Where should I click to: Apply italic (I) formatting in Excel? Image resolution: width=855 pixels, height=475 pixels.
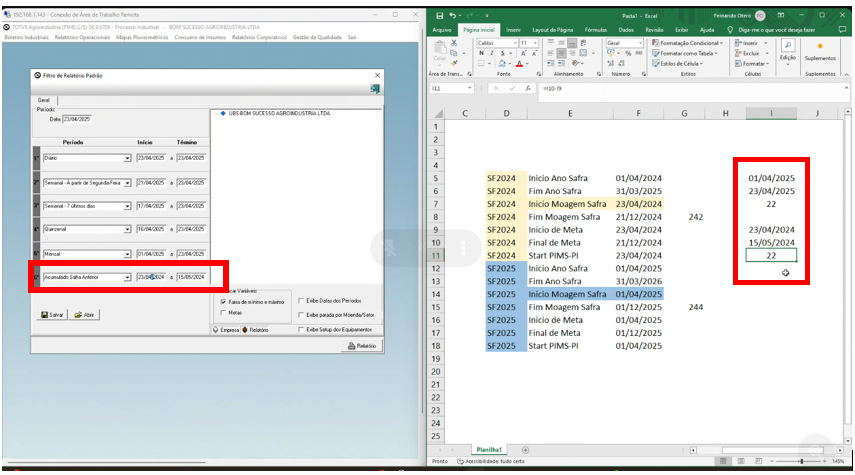tap(492, 53)
